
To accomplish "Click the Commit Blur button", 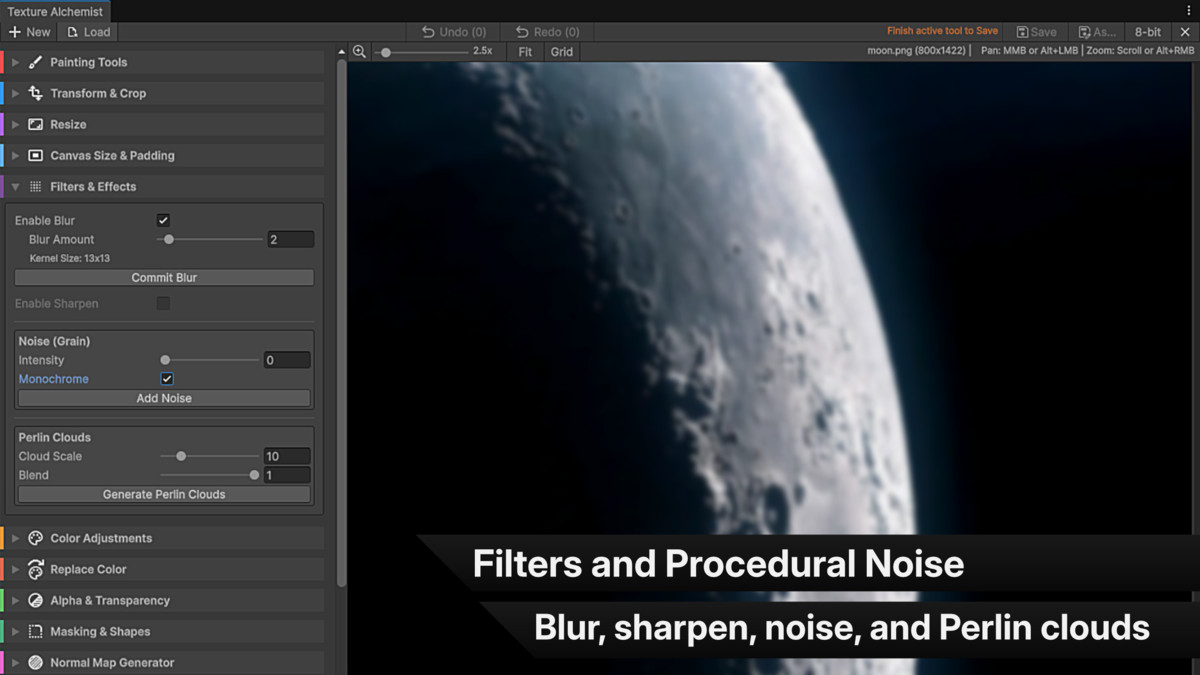I will (x=164, y=277).
